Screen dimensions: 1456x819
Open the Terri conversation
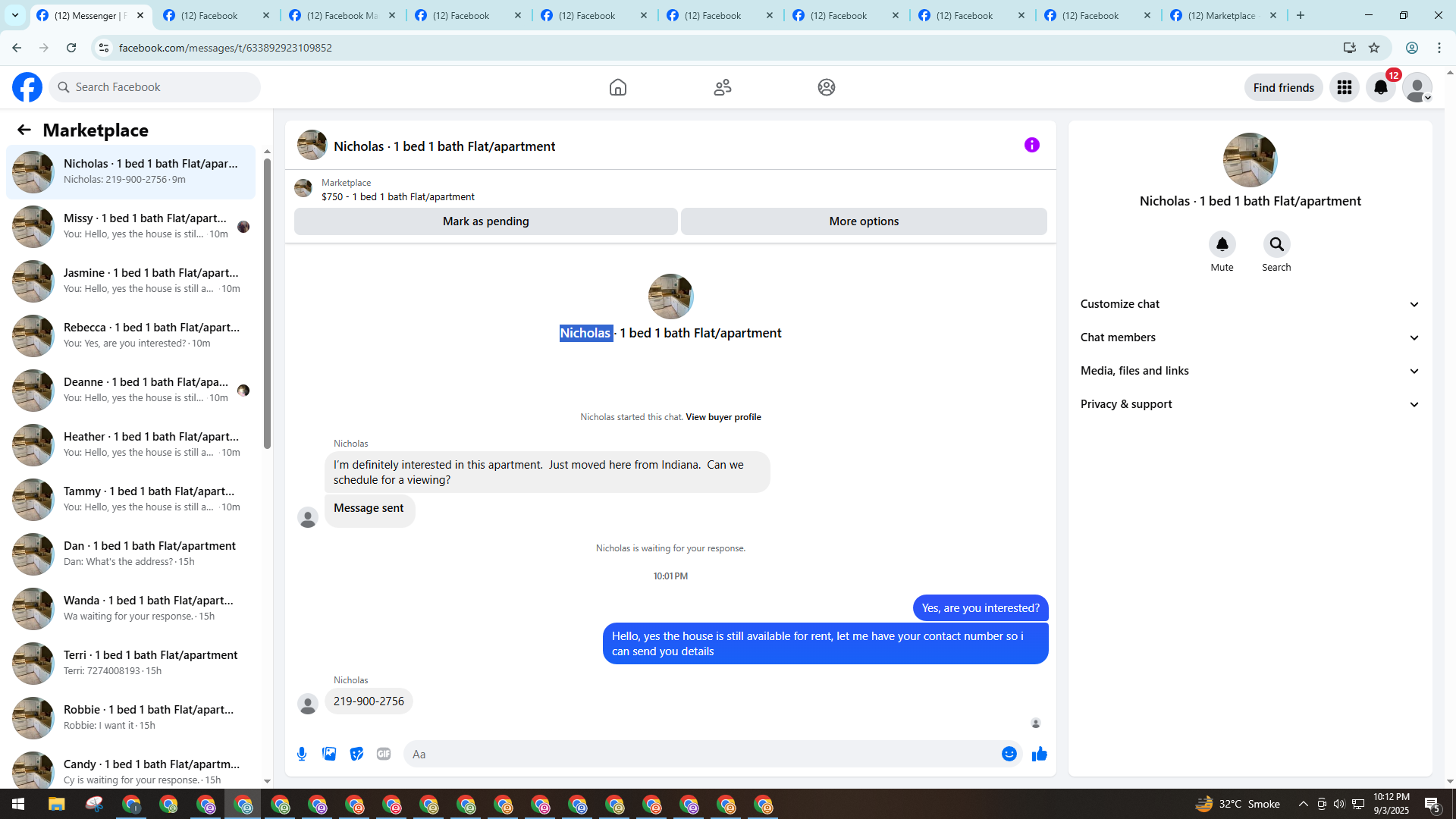click(130, 664)
